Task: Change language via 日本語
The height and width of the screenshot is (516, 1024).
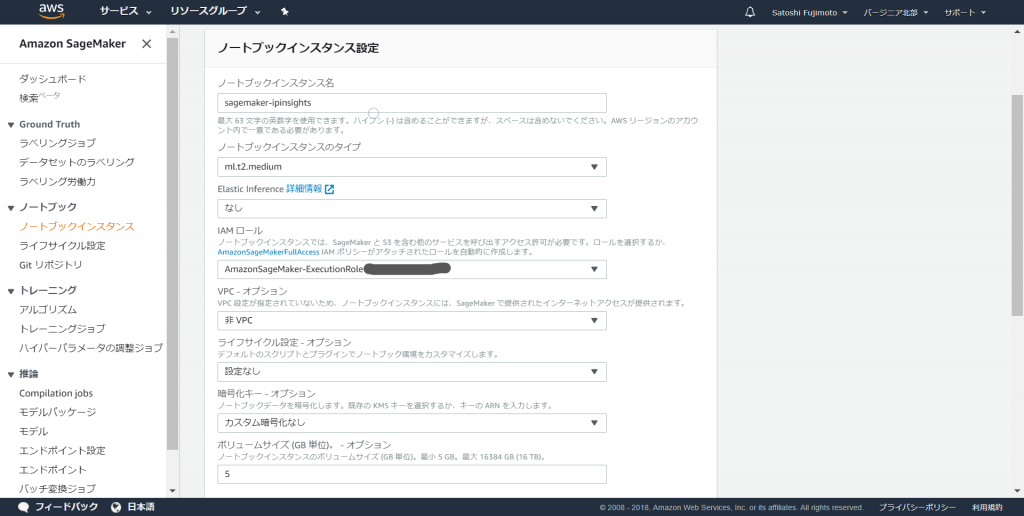Action: click(140, 507)
